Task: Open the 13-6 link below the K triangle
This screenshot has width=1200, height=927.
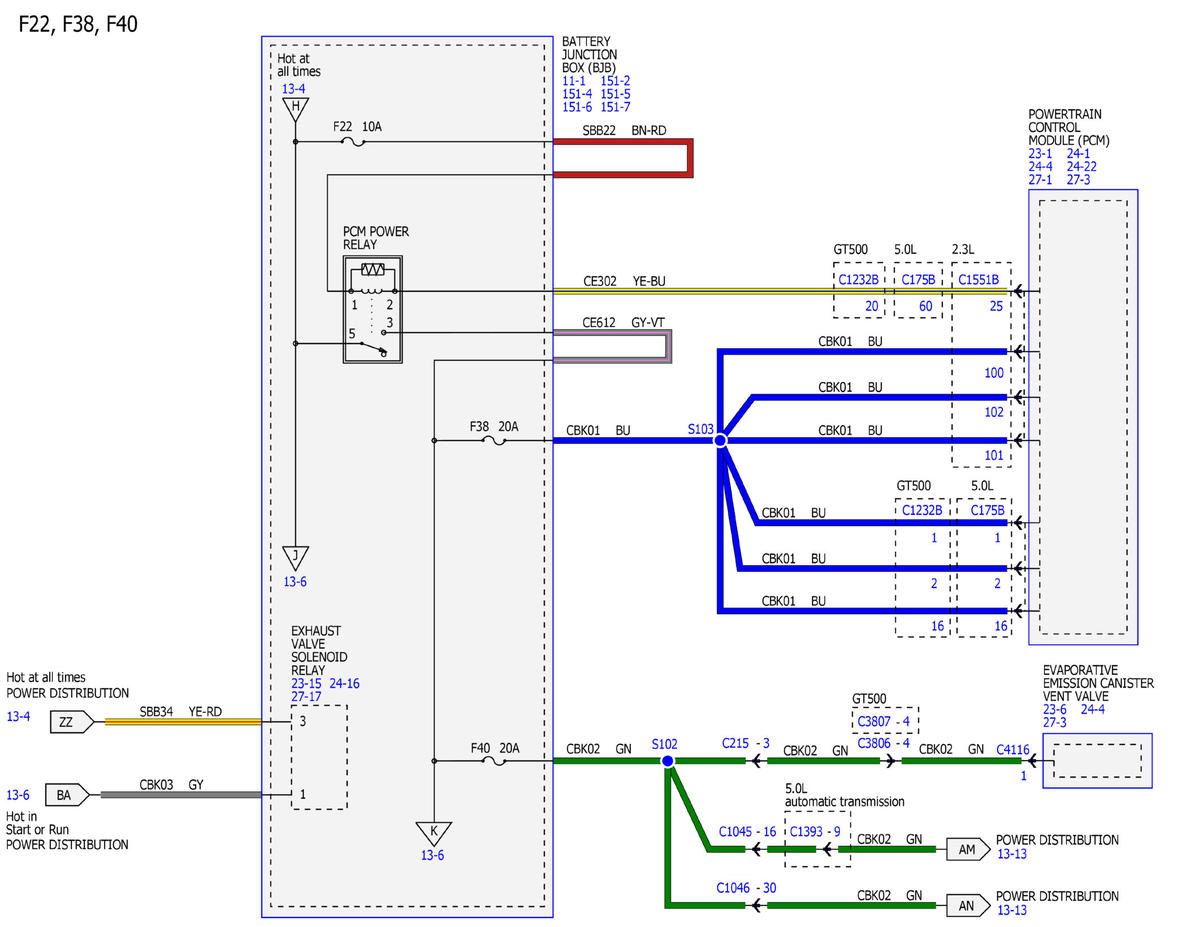Action: click(432, 855)
